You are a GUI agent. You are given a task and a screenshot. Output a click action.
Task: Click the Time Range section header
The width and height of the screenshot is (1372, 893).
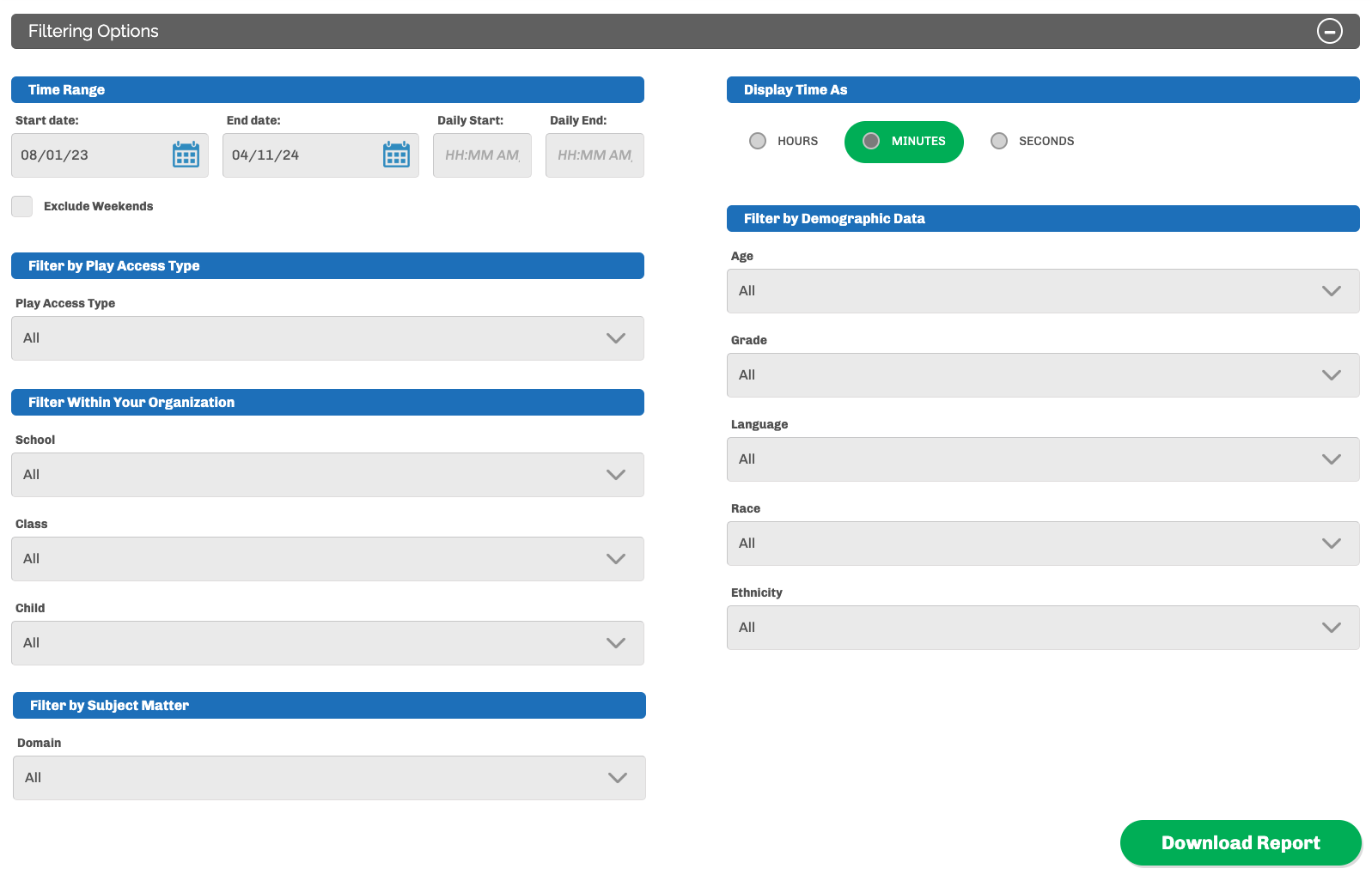327,90
